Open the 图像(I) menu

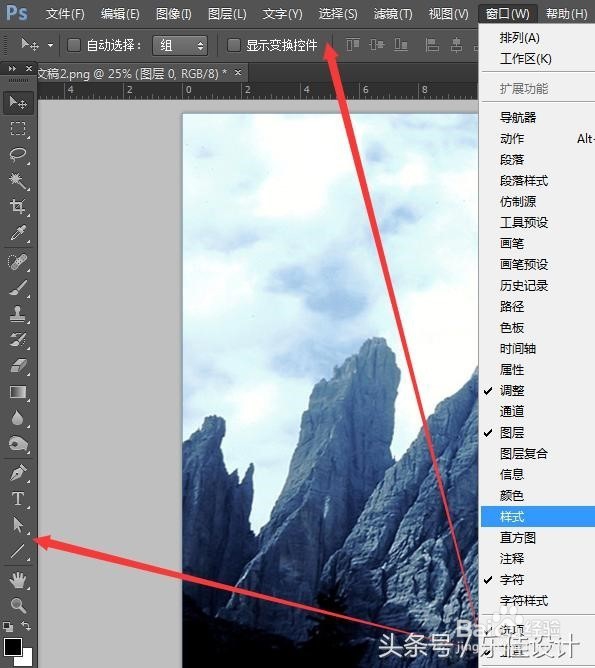(174, 14)
